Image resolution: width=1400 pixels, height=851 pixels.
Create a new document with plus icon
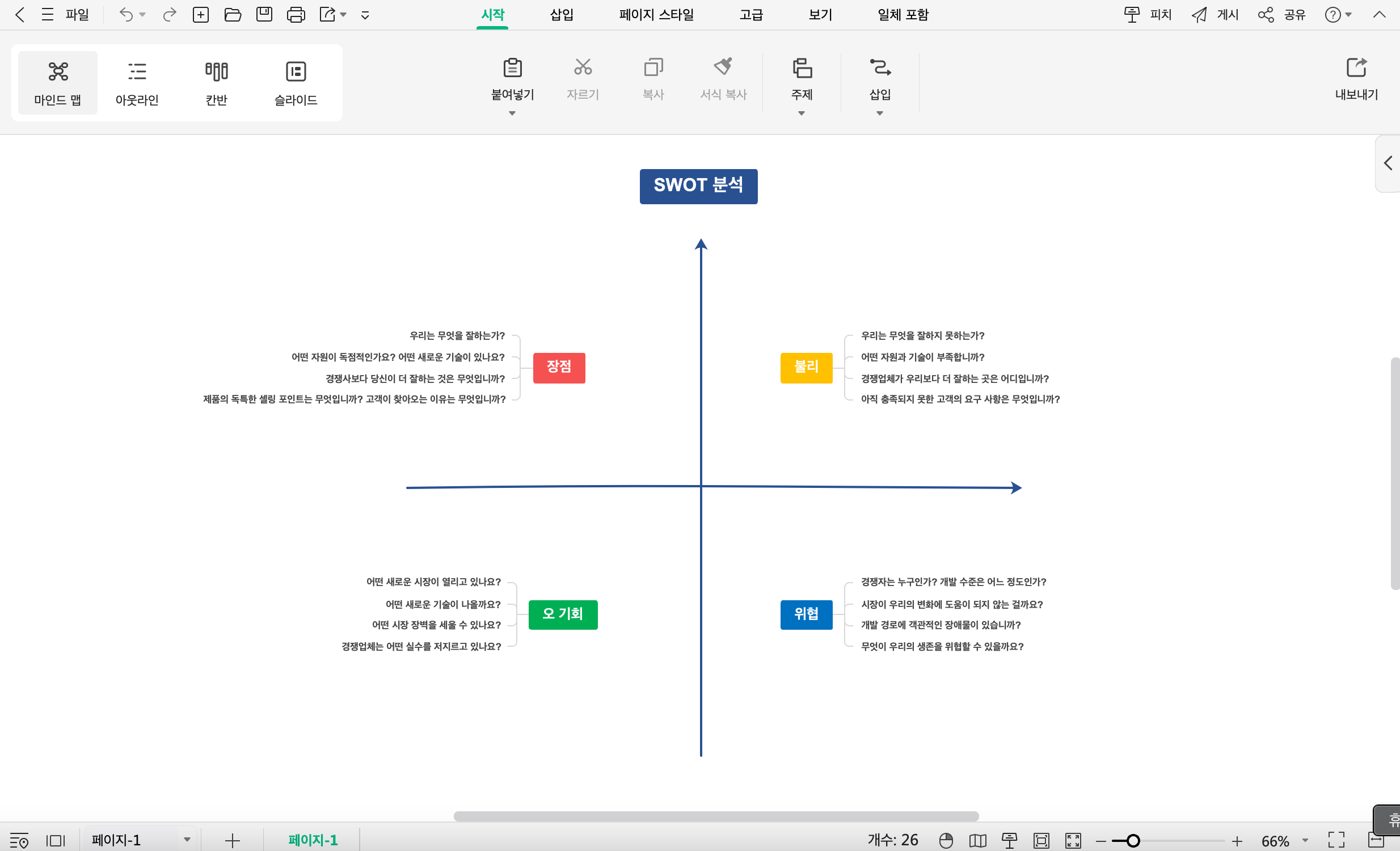click(x=201, y=15)
